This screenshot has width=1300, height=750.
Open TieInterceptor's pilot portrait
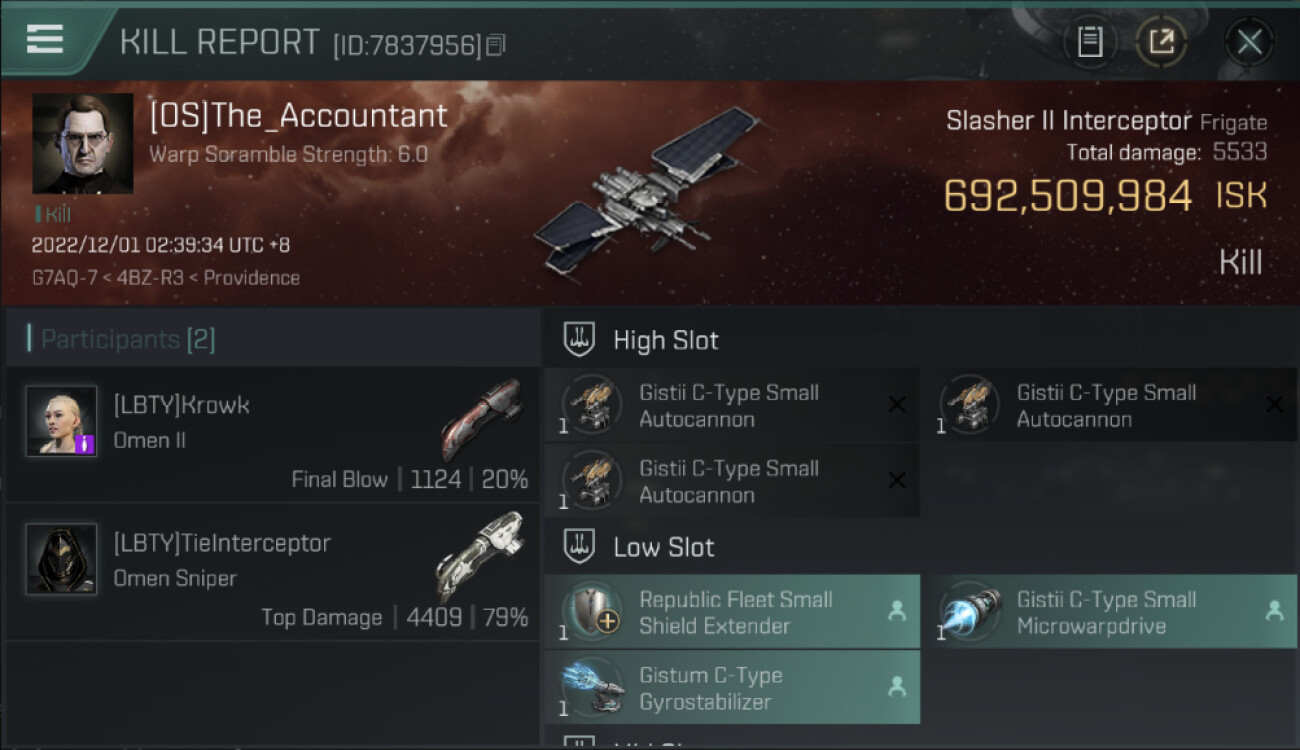[62, 559]
